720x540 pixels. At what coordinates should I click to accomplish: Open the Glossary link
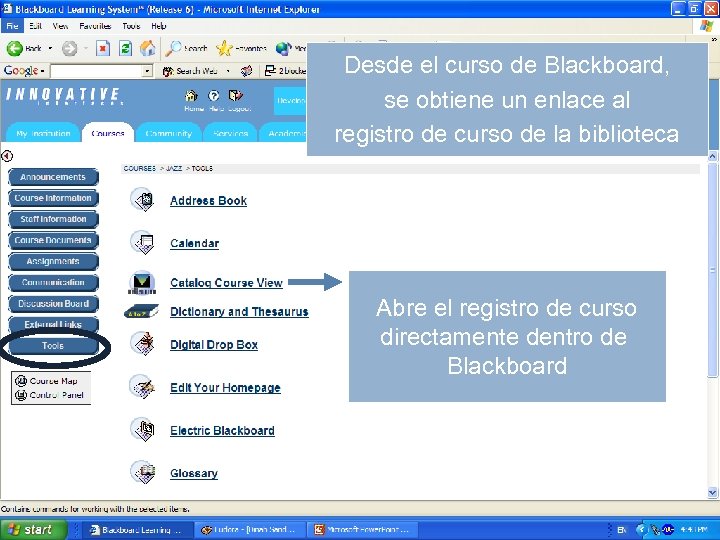coord(194,473)
